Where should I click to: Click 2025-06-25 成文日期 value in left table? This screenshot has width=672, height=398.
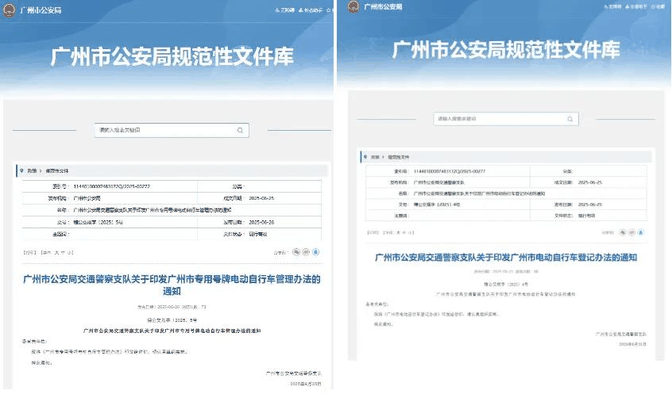(x=261, y=198)
